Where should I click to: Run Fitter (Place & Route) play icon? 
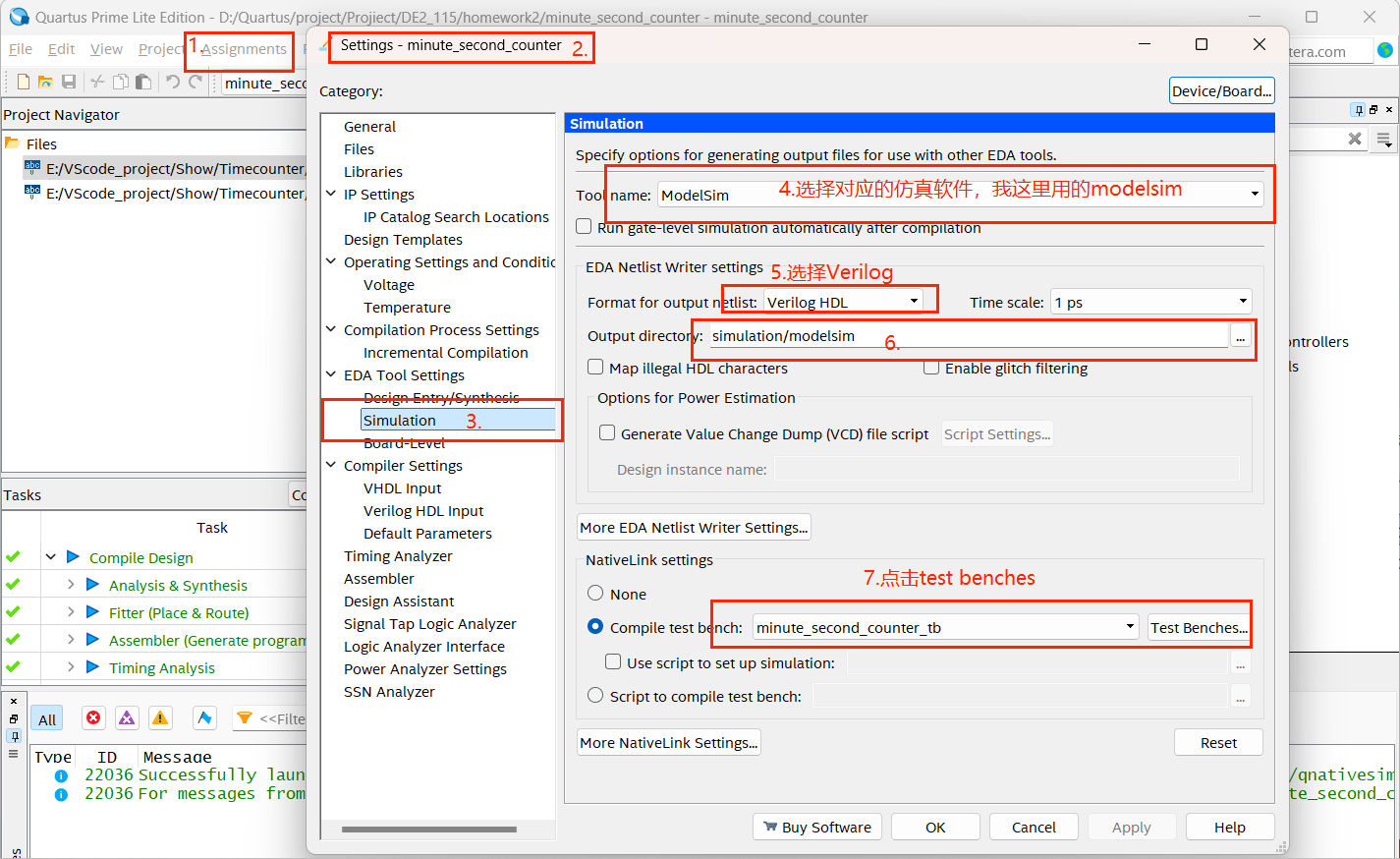click(92, 611)
